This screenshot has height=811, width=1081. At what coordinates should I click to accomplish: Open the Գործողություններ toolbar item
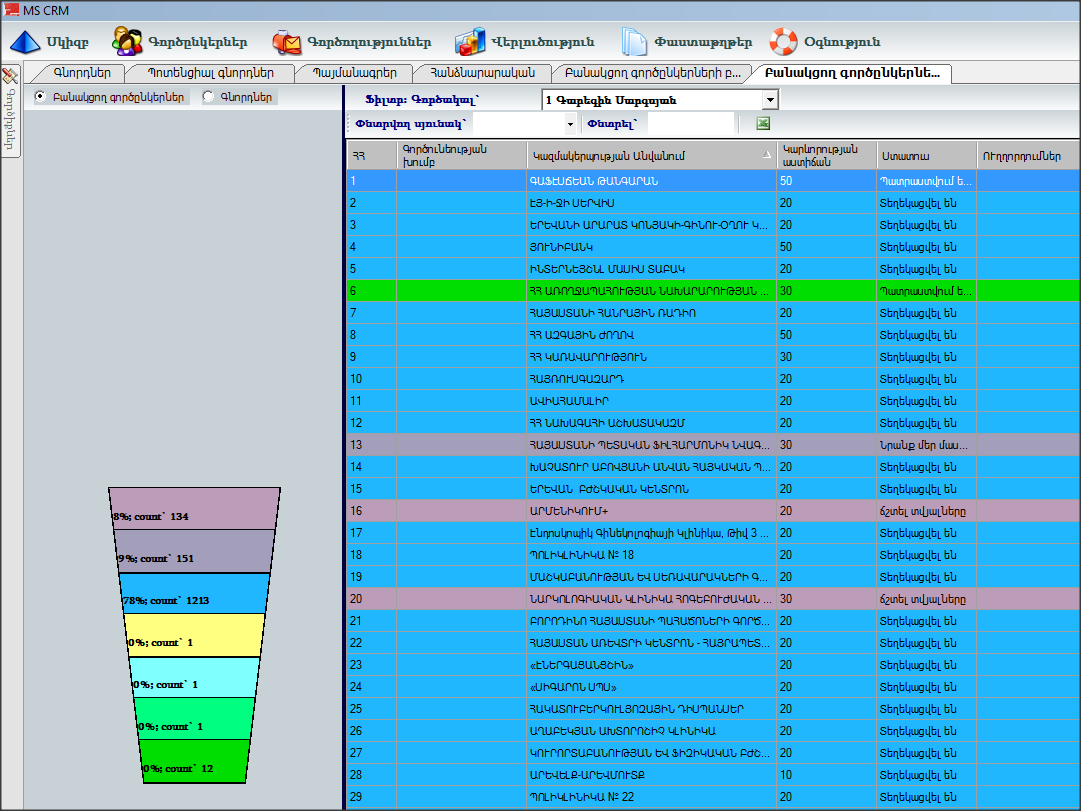(x=352, y=42)
